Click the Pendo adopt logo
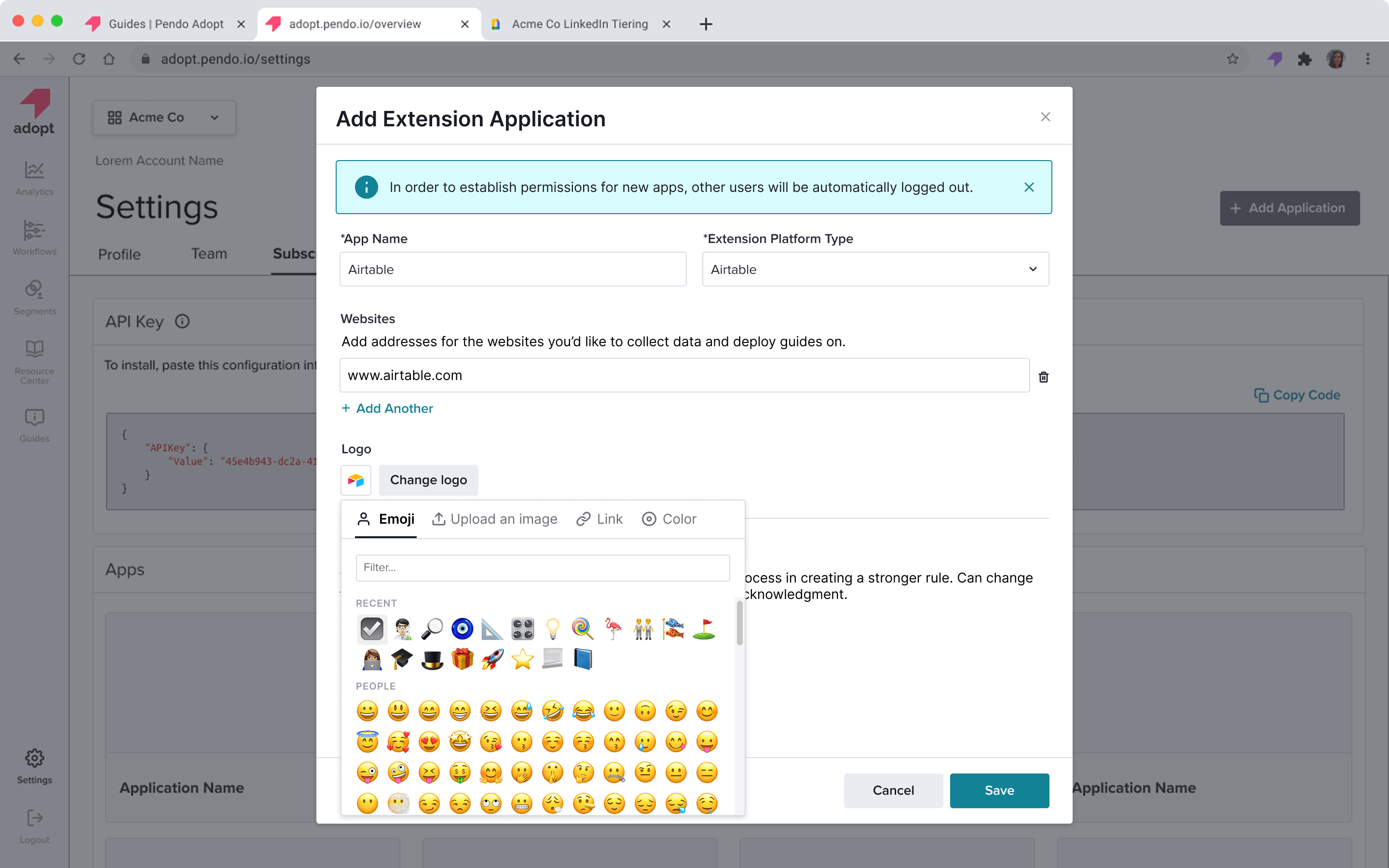1389x868 pixels. 34,112
